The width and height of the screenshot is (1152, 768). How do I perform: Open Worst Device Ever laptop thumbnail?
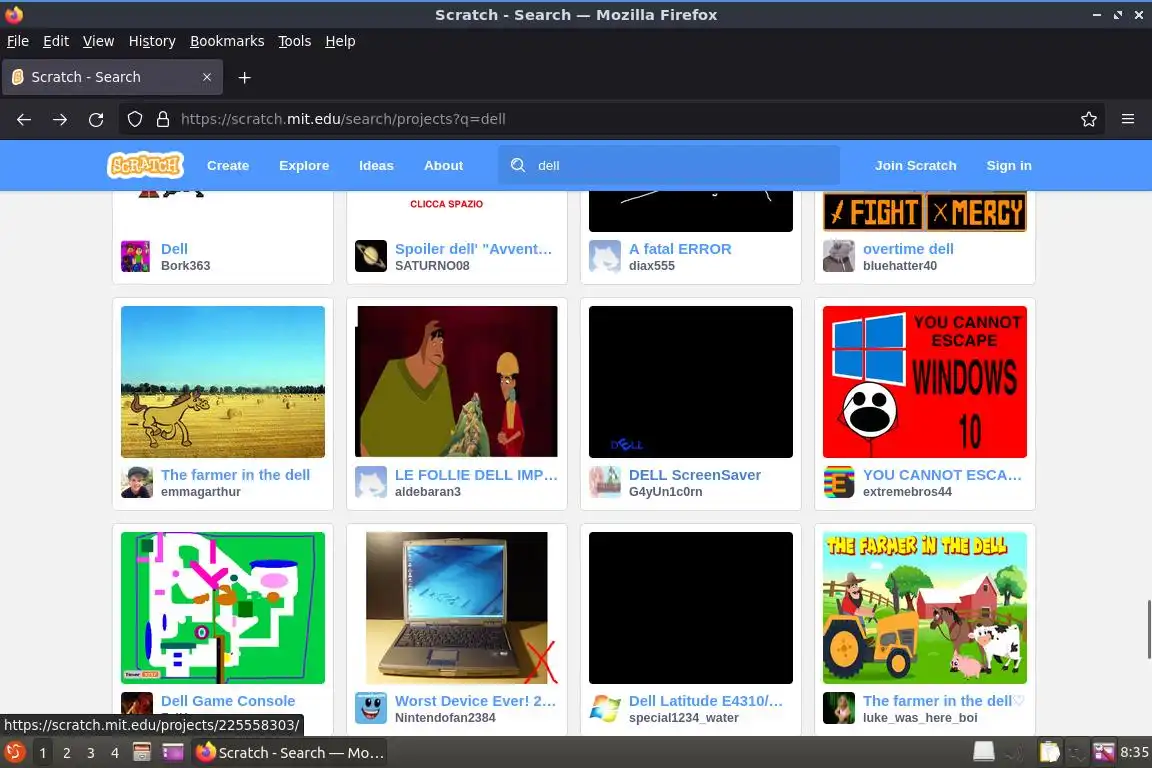click(456, 608)
